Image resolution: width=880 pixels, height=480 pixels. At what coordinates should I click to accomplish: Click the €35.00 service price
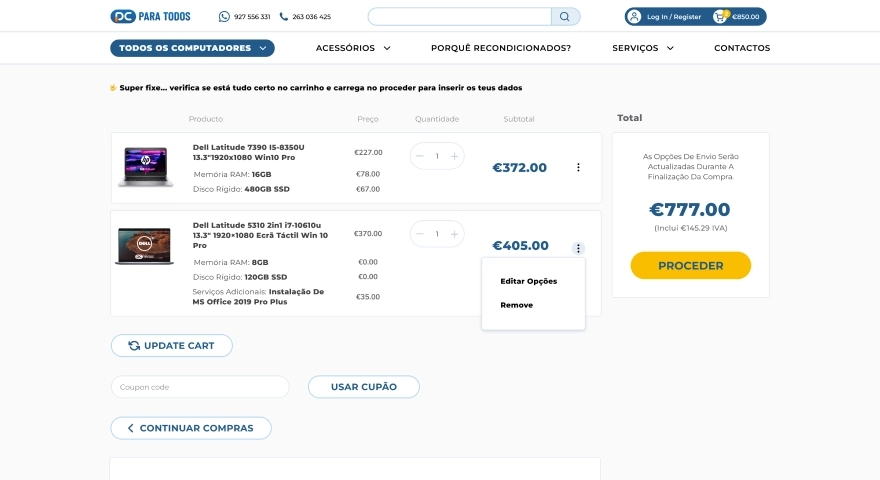(368, 297)
